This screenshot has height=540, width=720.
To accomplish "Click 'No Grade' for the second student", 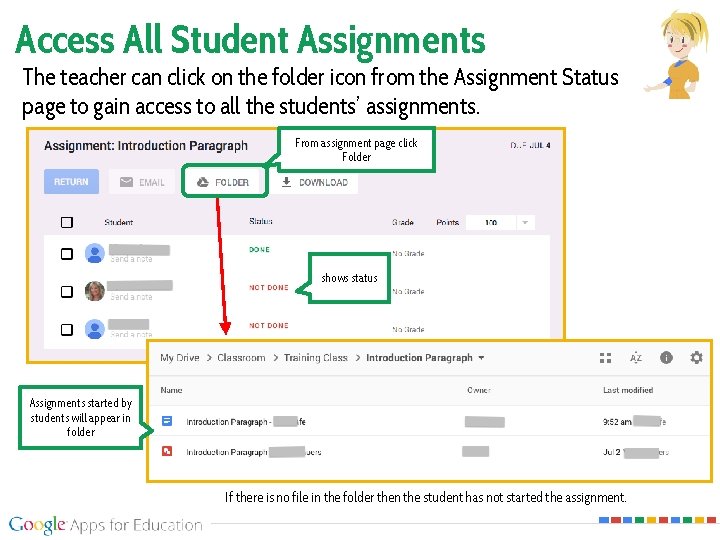I will pyautogui.click(x=408, y=292).
